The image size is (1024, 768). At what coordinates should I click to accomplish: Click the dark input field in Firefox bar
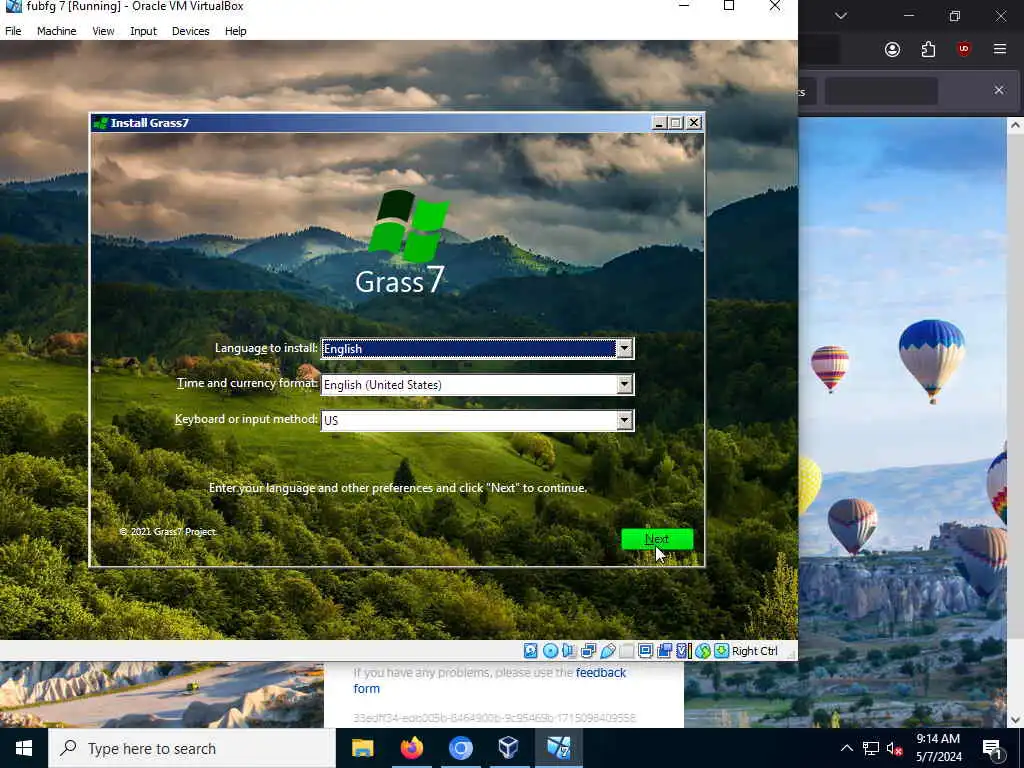point(882,90)
